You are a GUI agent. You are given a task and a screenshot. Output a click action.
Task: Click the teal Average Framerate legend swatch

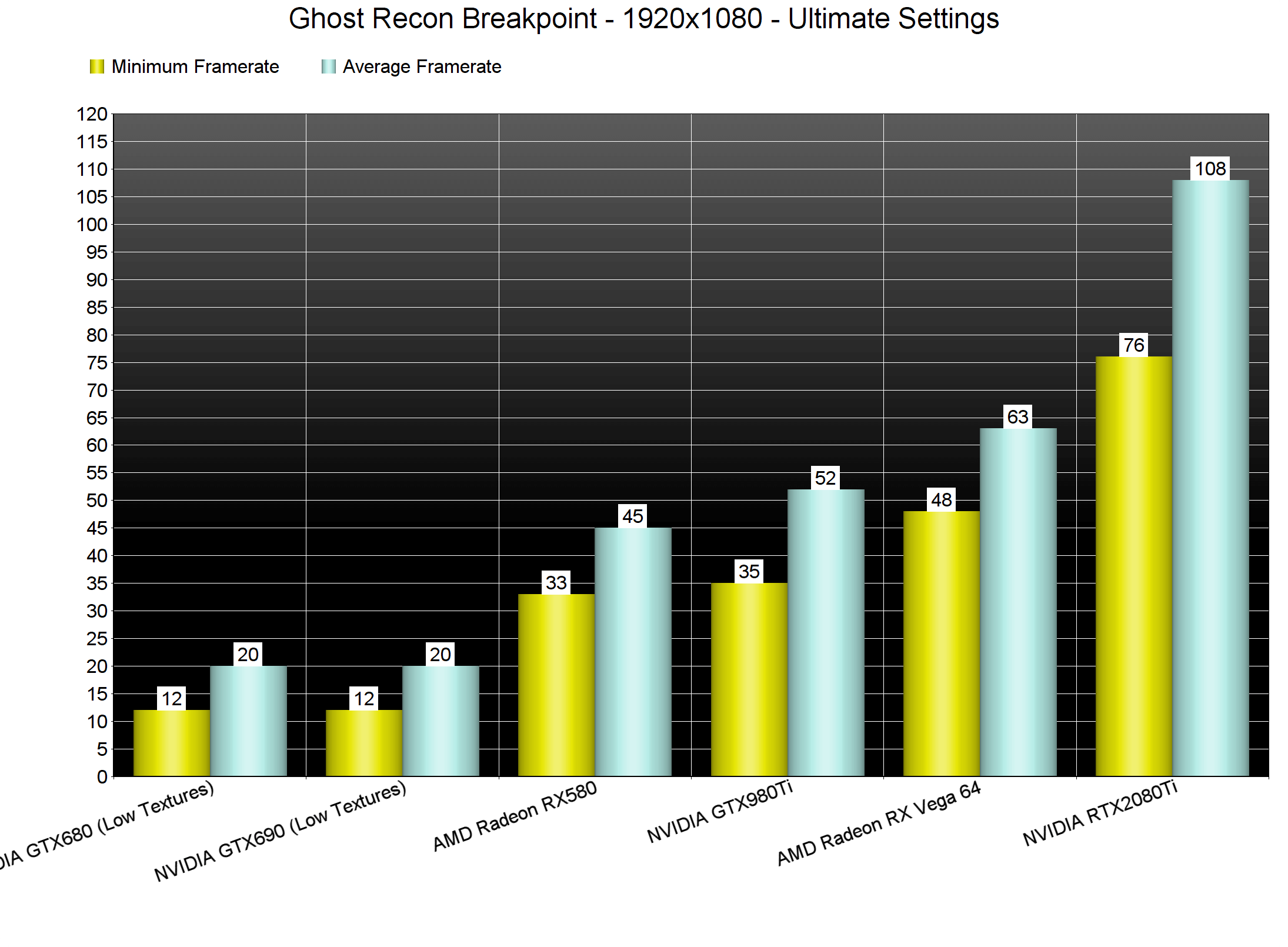click(328, 66)
